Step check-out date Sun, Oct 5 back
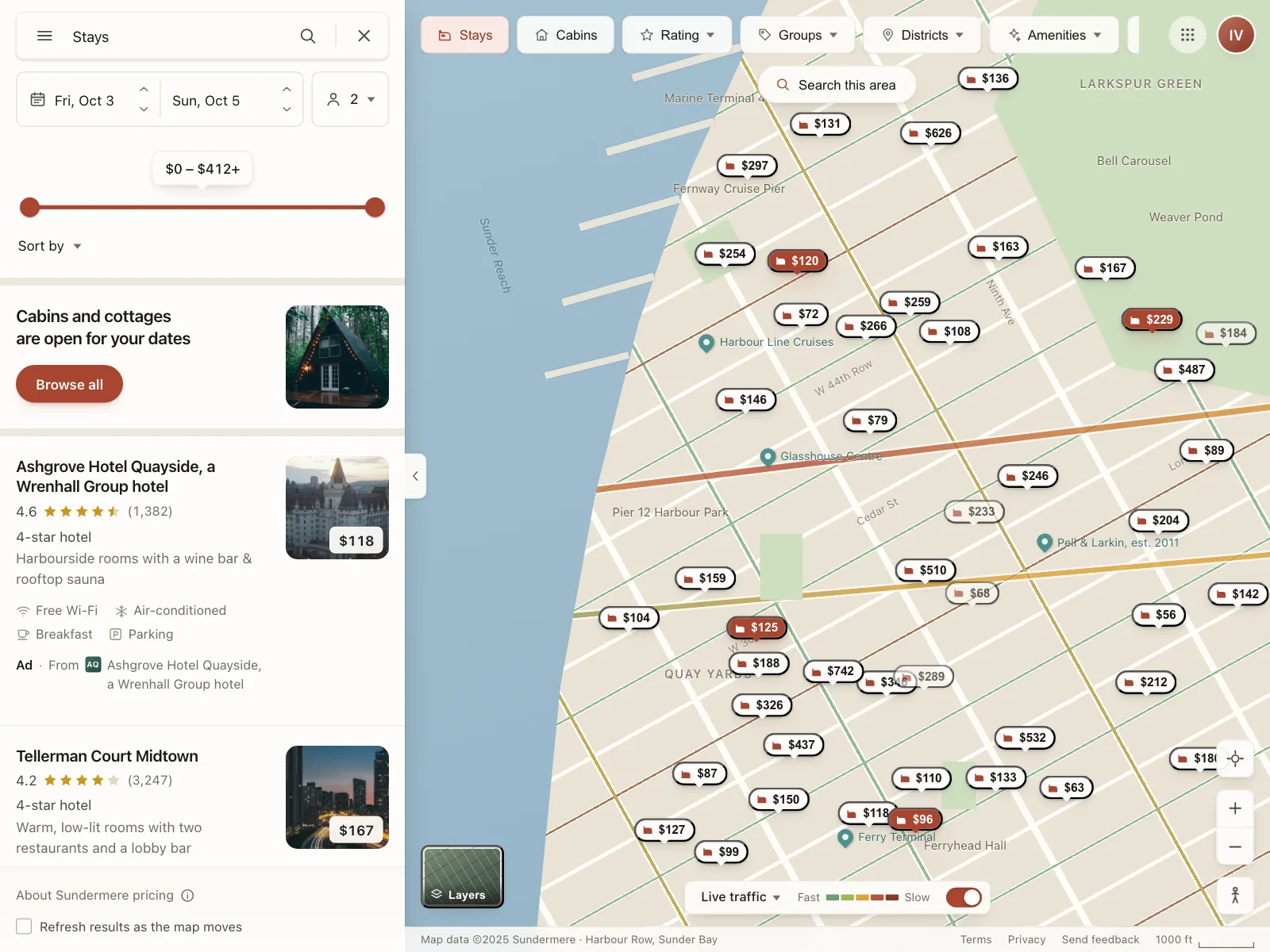This screenshot has height=952, width=1270. click(287, 109)
